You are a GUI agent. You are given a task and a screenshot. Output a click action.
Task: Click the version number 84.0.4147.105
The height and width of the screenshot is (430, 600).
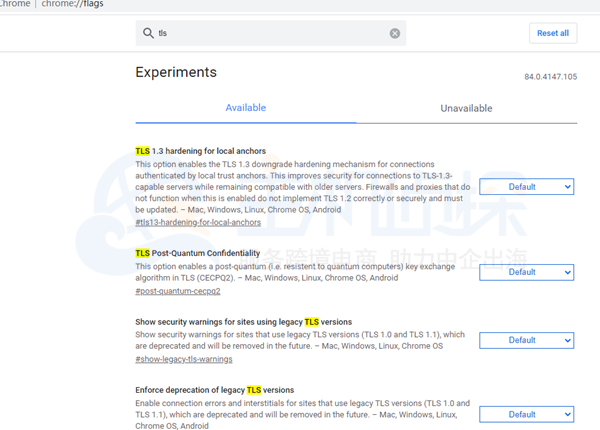coord(550,77)
